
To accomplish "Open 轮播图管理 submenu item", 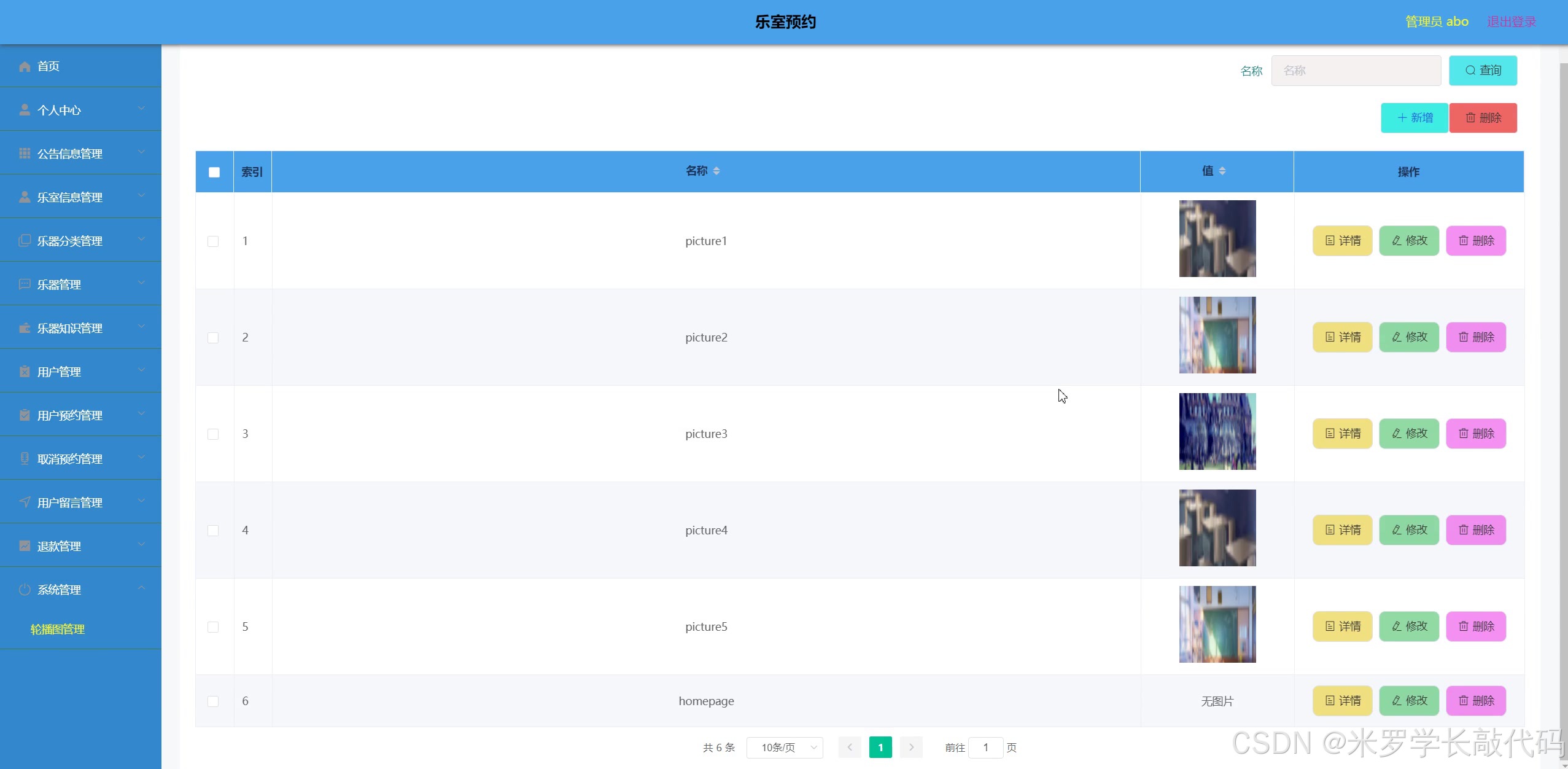I will [58, 629].
